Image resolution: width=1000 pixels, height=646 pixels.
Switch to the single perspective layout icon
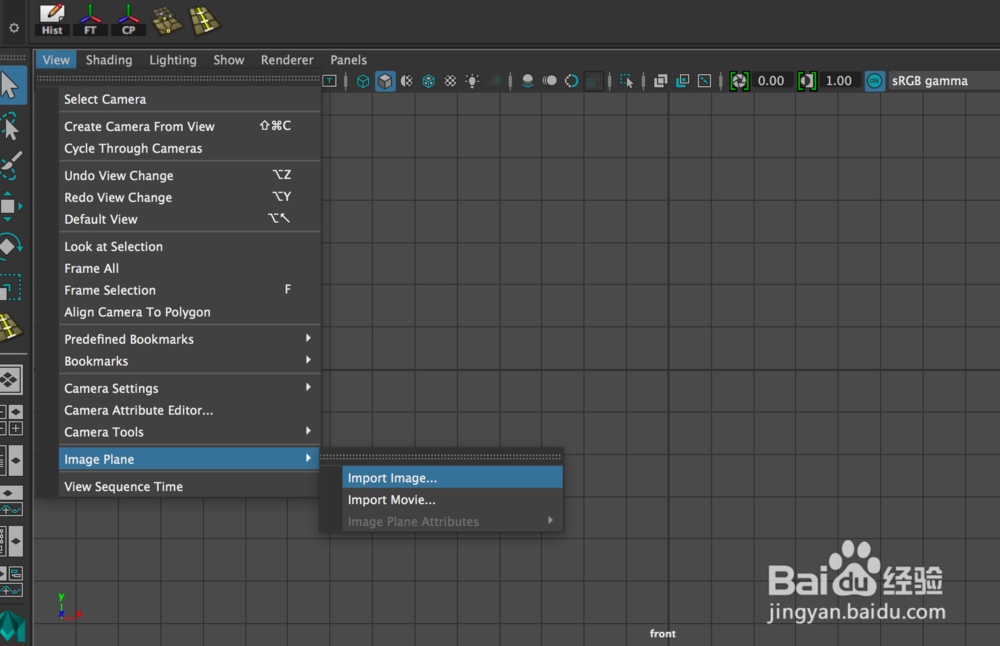(11, 380)
